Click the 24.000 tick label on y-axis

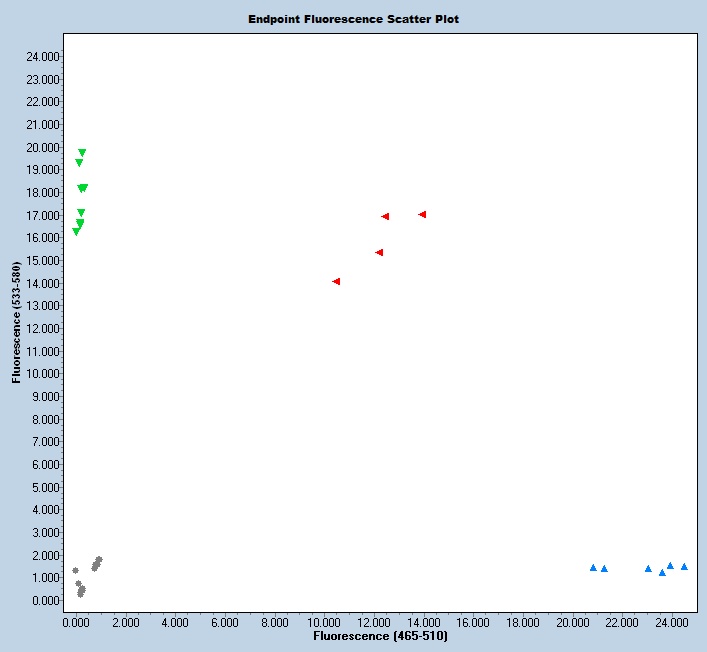pos(42,57)
